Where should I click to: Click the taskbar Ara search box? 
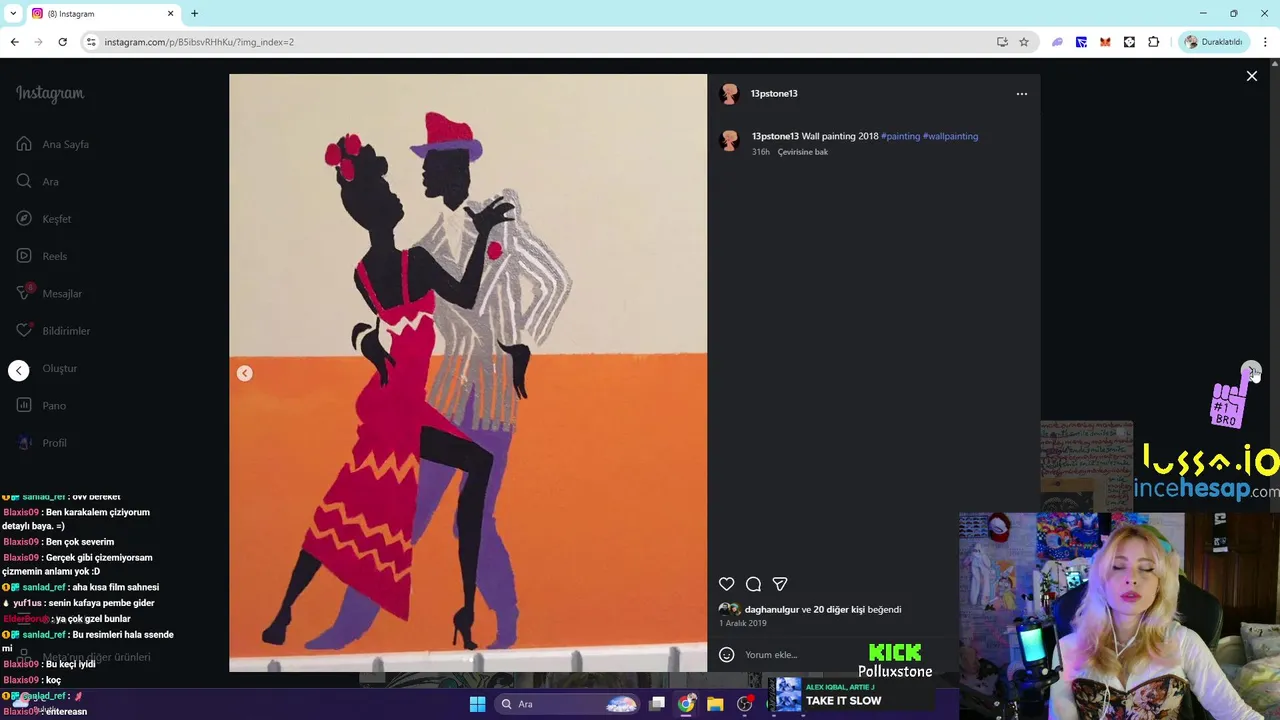(x=568, y=704)
